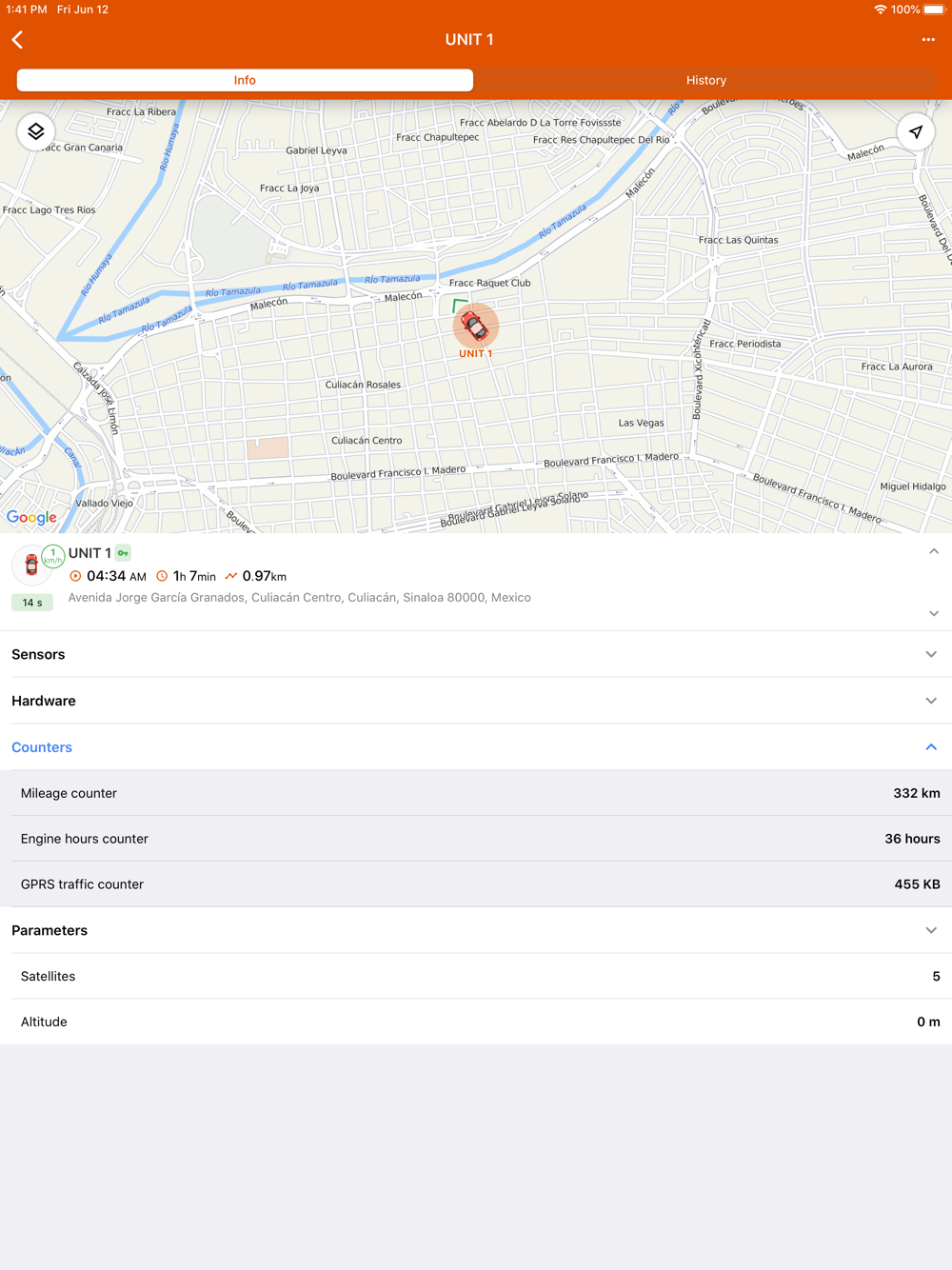Open the map layers selector
This screenshot has height=1270, width=952.
point(36,131)
